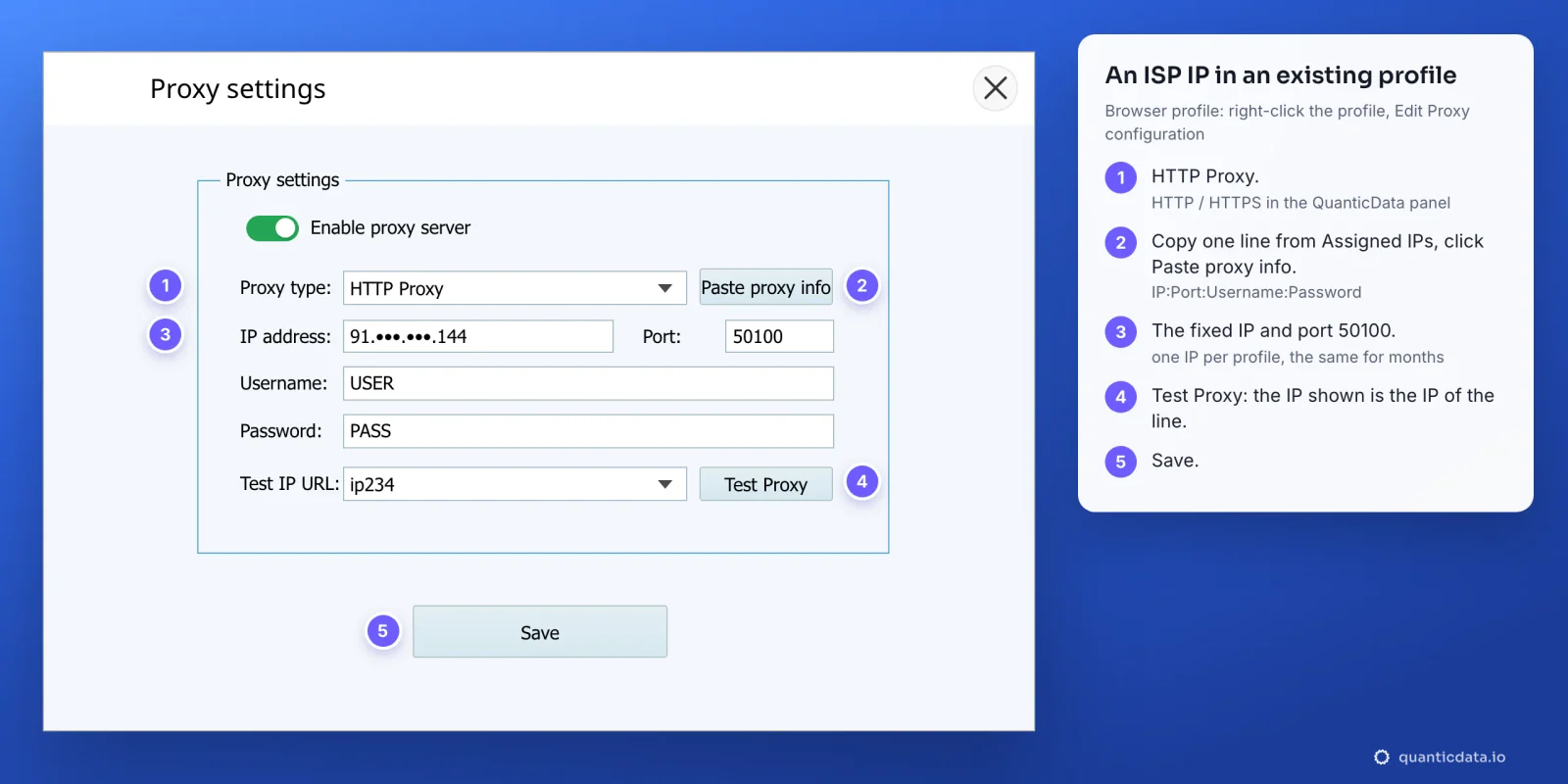This screenshot has width=1568, height=784.
Task: Click the Test Proxy button
Action: (766, 484)
